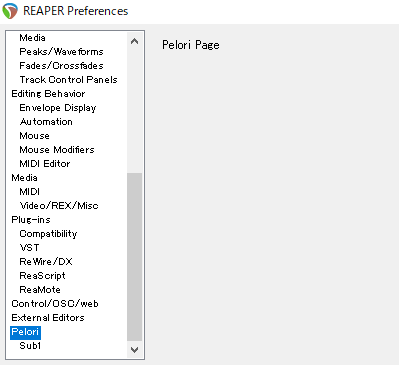
Task: Click the scroll down arrow in preferences tree
Action: point(135,350)
